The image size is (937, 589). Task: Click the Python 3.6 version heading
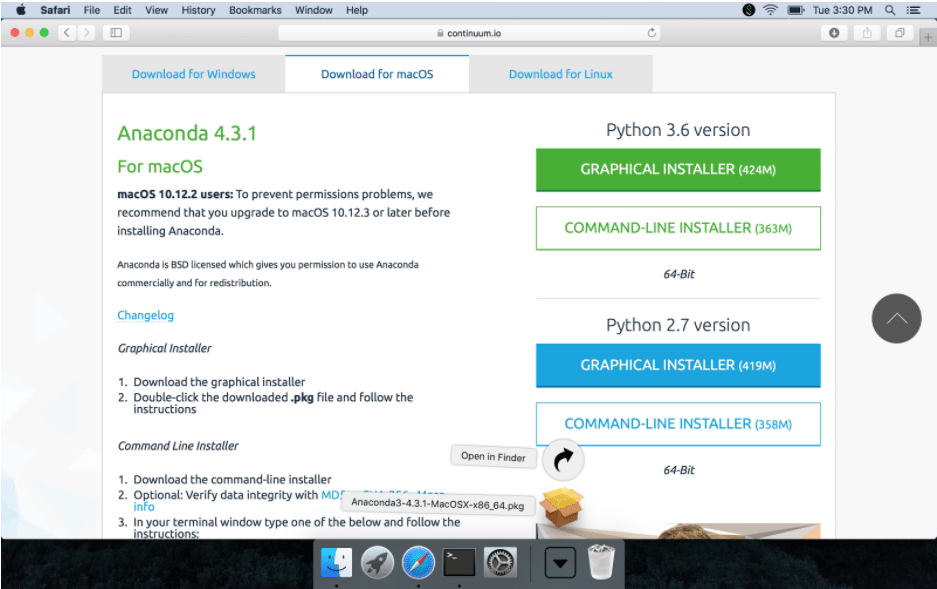tap(678, 130)
